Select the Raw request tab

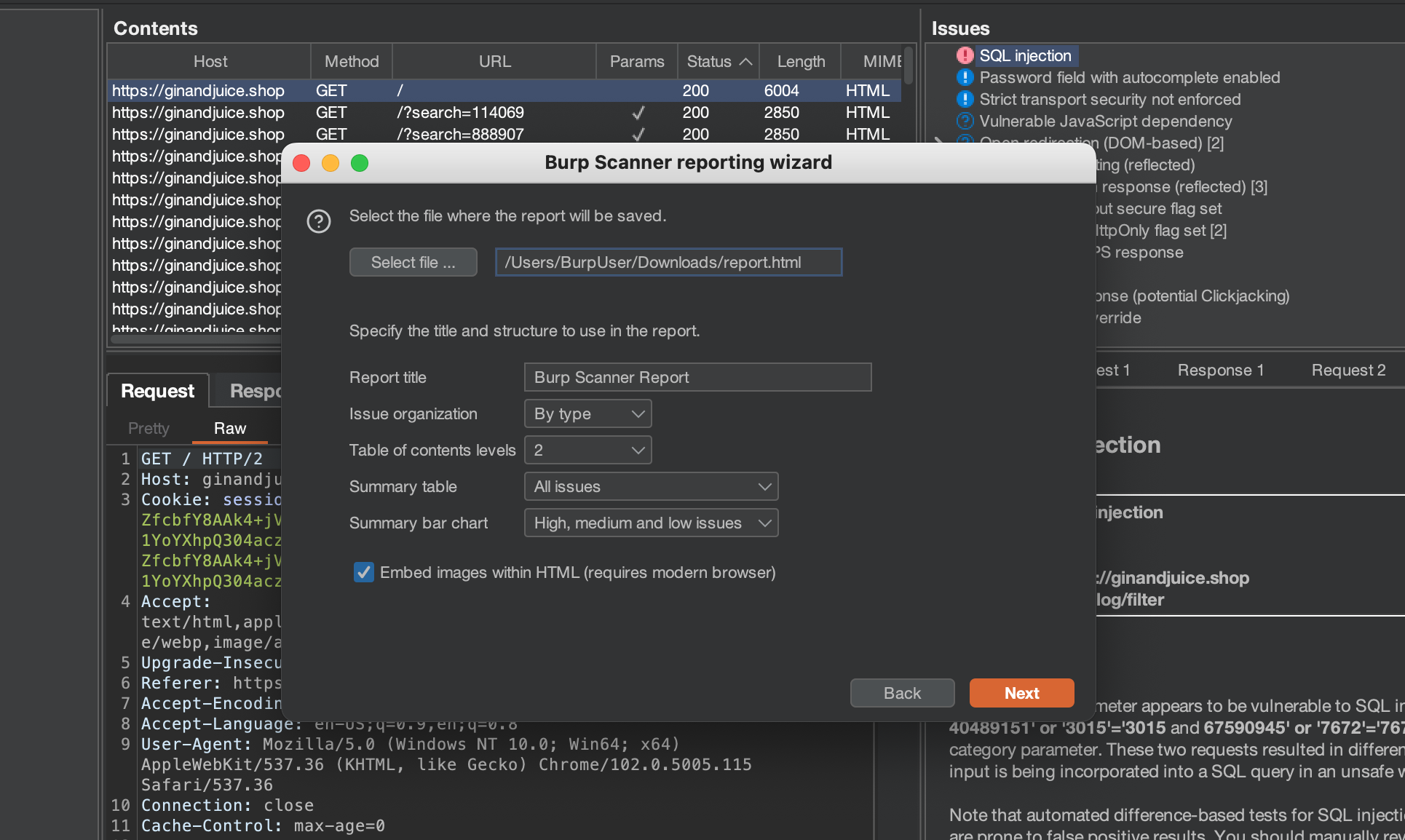[229, 428]
